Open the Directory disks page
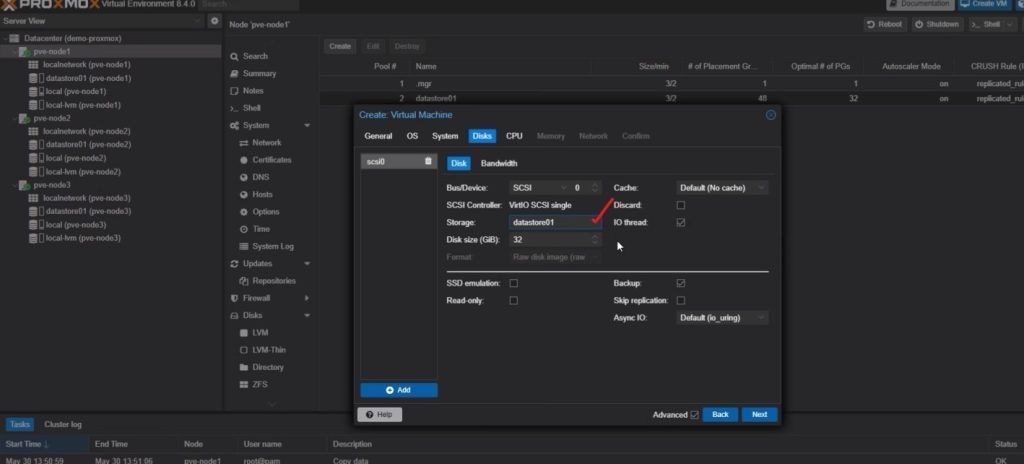The image size is (1024, 464). pos(268,367)
